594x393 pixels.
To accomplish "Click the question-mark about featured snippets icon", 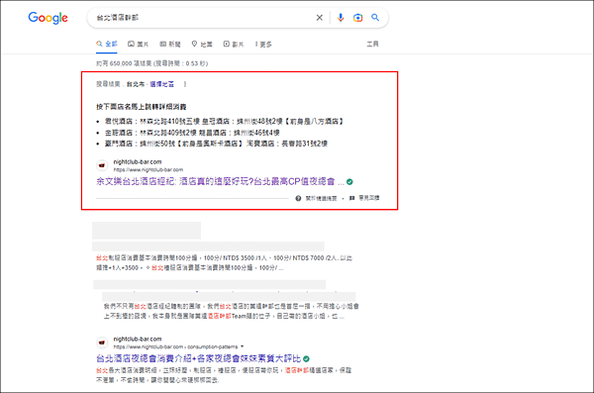I will [298, 198].
